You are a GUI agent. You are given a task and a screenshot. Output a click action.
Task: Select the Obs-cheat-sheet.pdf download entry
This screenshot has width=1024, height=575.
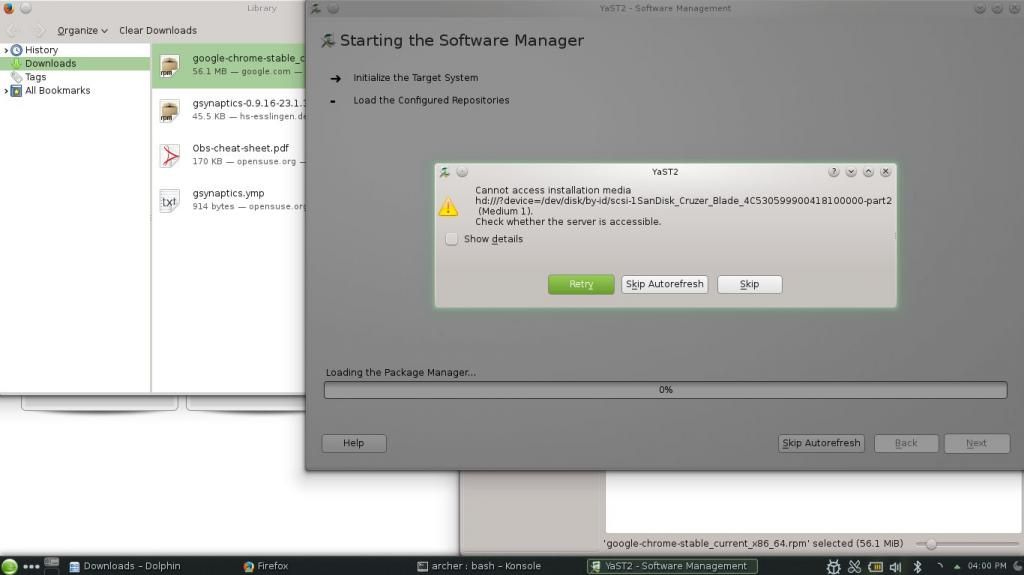229,155
